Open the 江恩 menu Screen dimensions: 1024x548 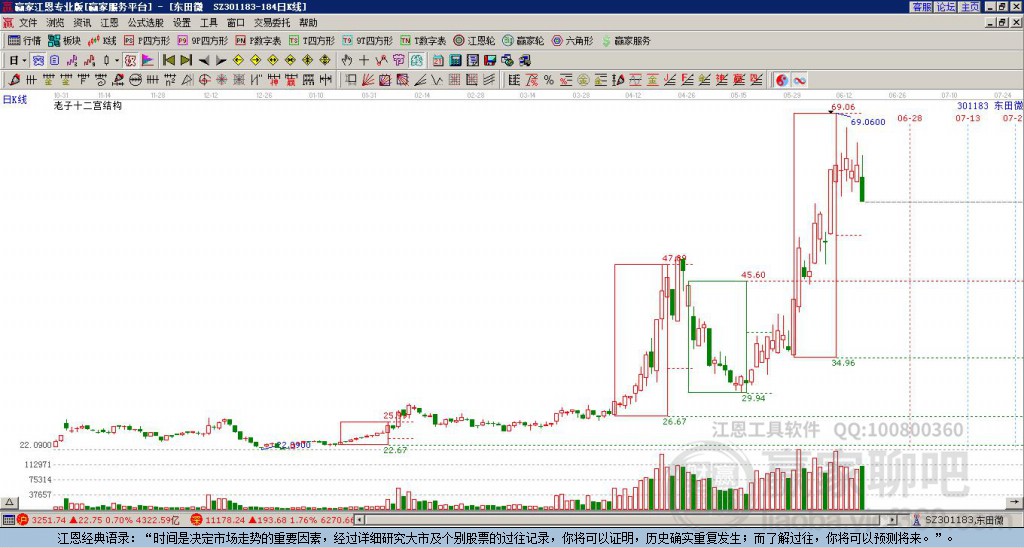coord(109,23)
